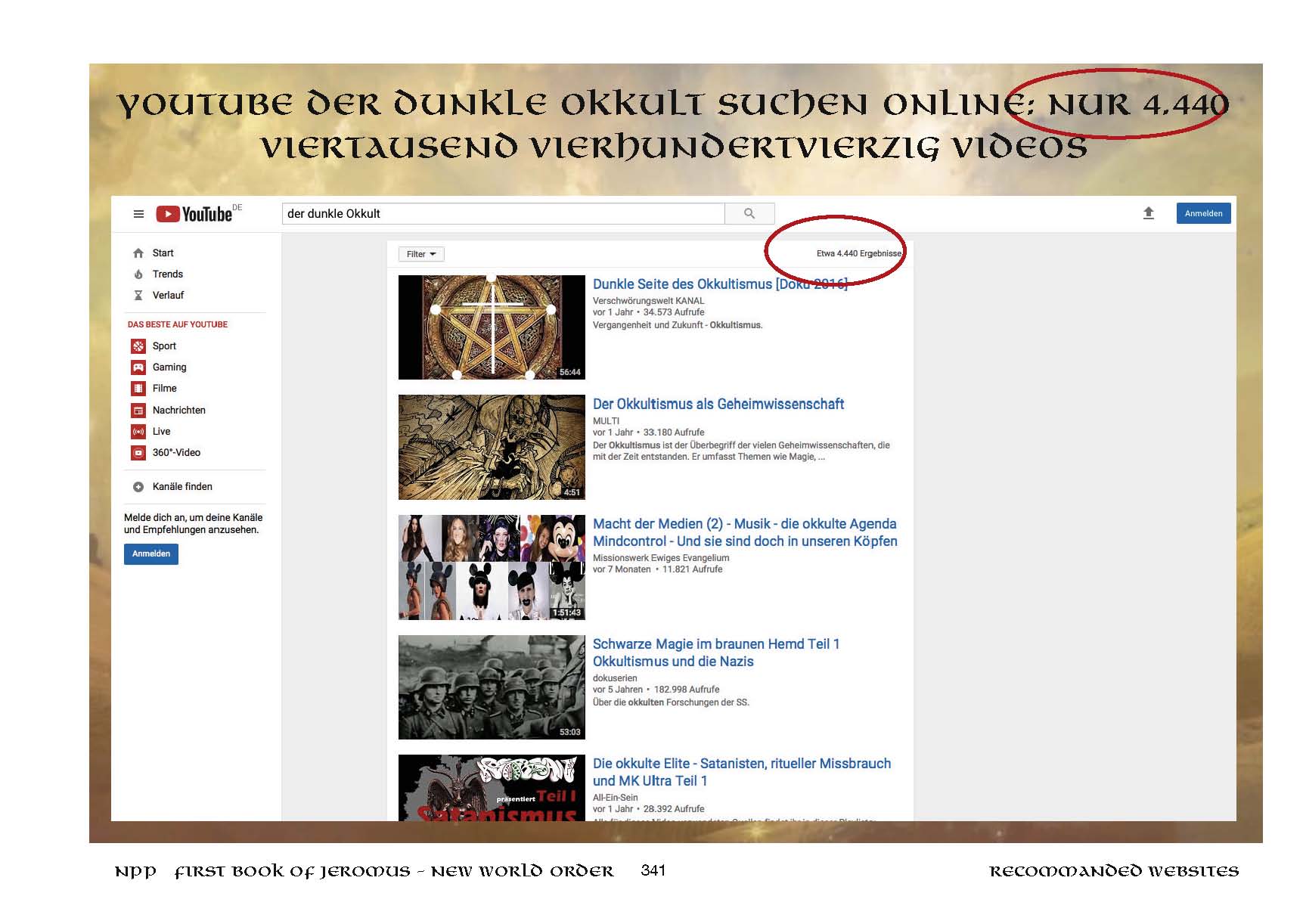Select the Live broadcast icon
Viewport: 1303px width, 924px height.
pyautogui.click(x=138, y=432)
